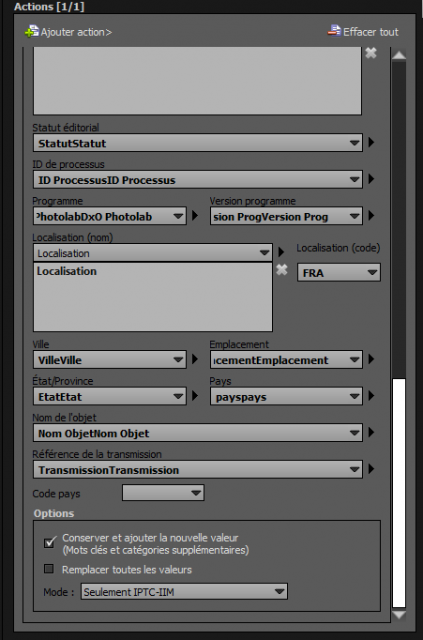The height and width of the screenshot is (640, 423).
Task: Uncheck Conserver et ajouter la nouvelle valeur
Action: 50,542
